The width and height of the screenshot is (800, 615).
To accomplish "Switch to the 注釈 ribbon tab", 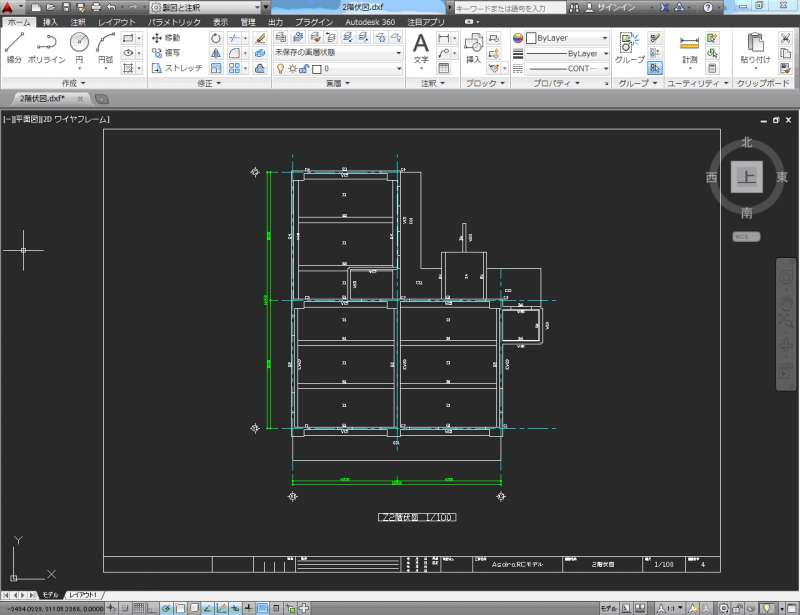I will tap(78, 21).
